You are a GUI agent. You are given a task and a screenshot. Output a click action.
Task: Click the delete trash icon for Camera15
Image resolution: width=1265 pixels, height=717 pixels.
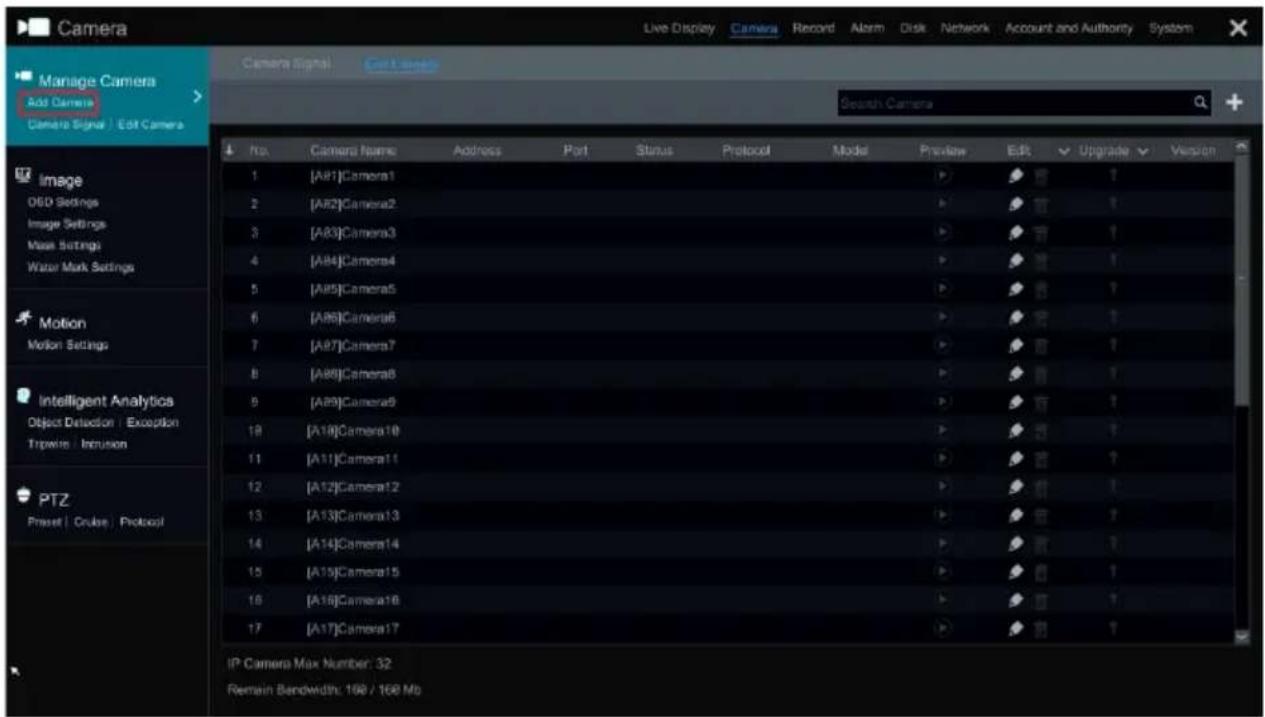[1040, 572]
